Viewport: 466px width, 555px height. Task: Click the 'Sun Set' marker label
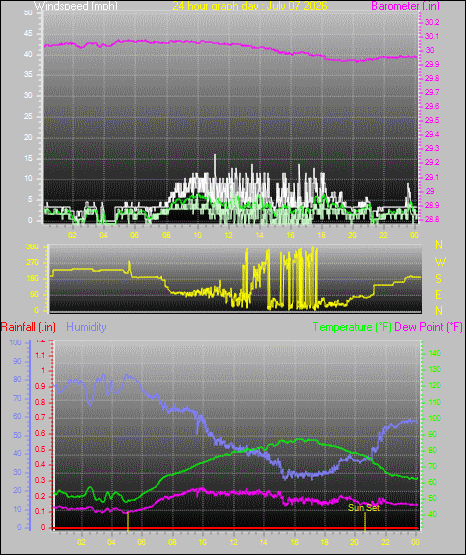click(364, 508)
